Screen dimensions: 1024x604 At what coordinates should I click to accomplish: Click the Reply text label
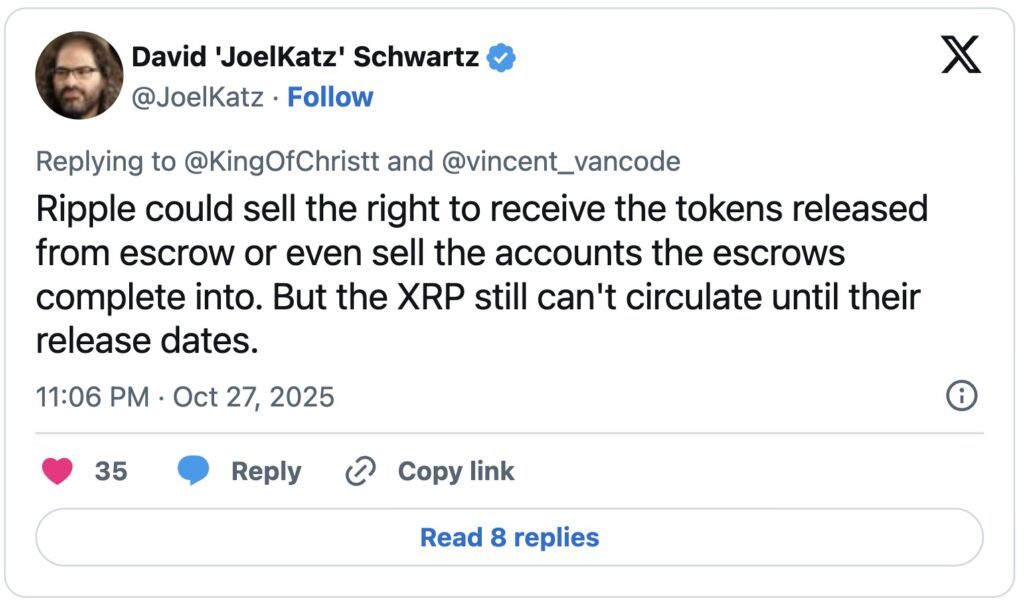tap(266, 471)
